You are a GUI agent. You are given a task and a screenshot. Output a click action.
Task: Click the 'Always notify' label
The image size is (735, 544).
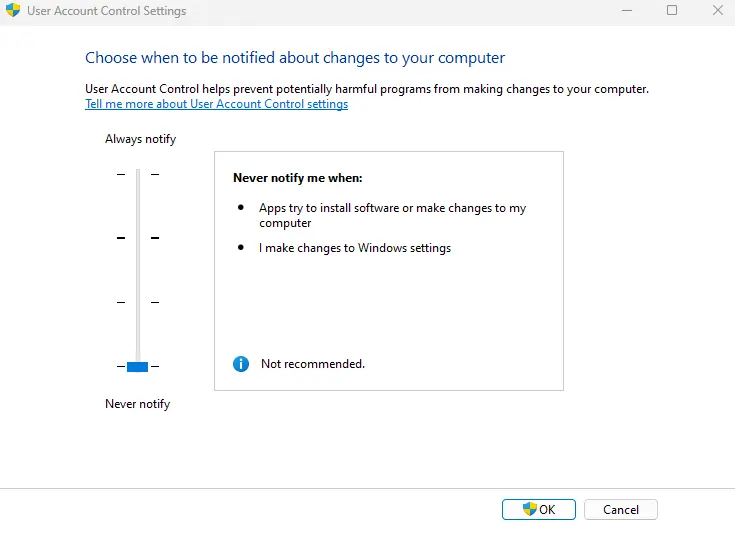coord(141,139)
